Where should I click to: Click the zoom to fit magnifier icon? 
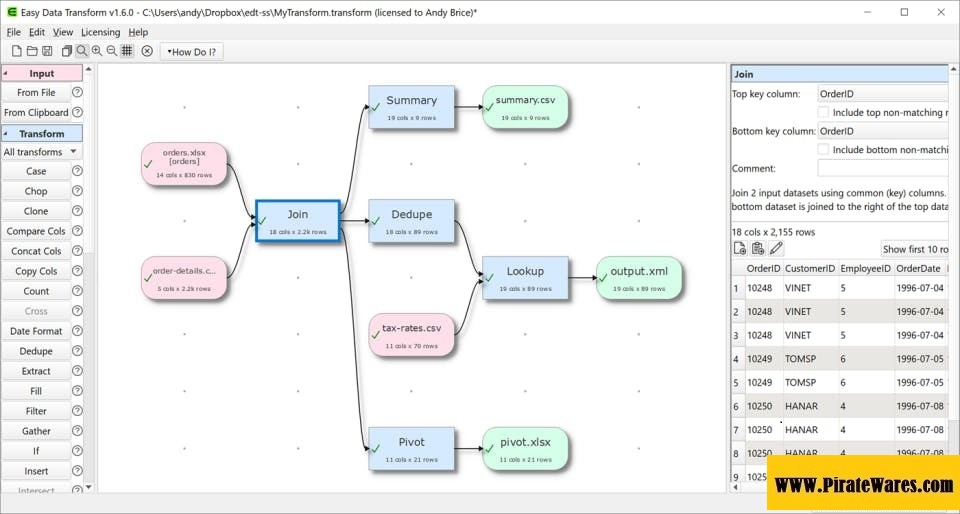pyautogui.click(x=81, y=51)
